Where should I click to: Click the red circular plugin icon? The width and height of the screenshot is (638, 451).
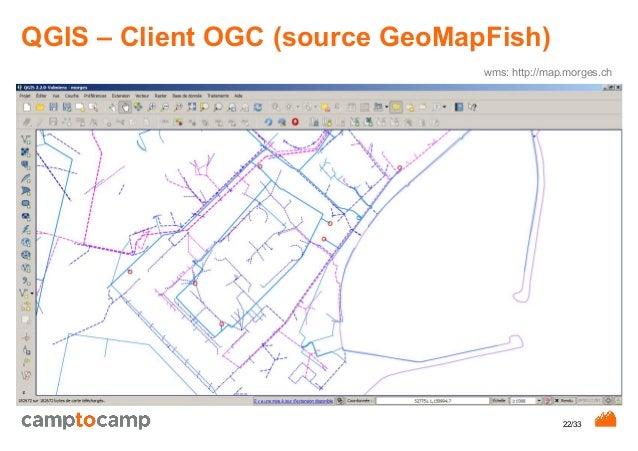[x=295, y=122]
